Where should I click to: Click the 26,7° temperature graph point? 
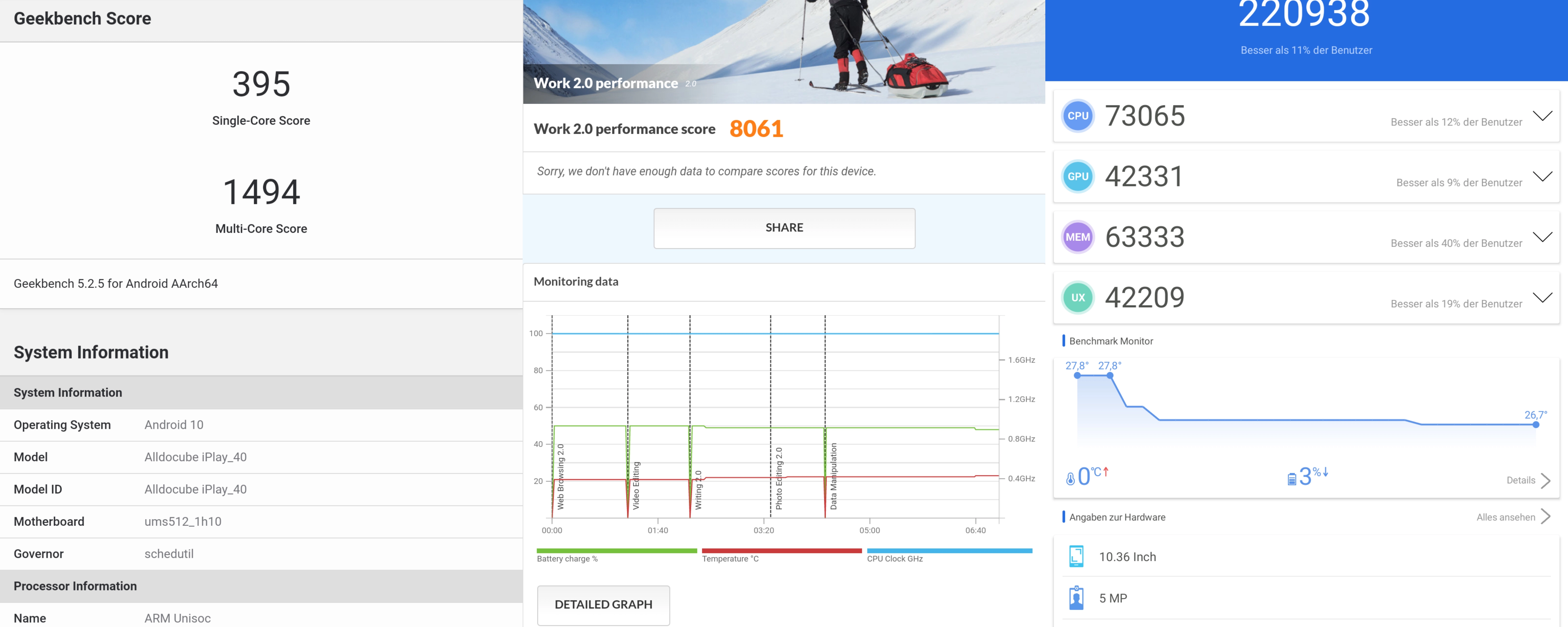(x=1536, y=425)
